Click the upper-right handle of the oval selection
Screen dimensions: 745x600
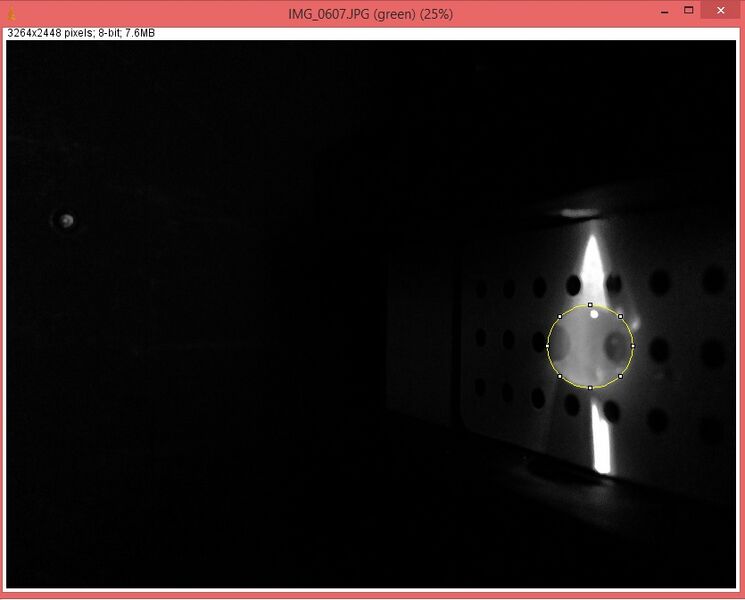click(x=621, y=316)
